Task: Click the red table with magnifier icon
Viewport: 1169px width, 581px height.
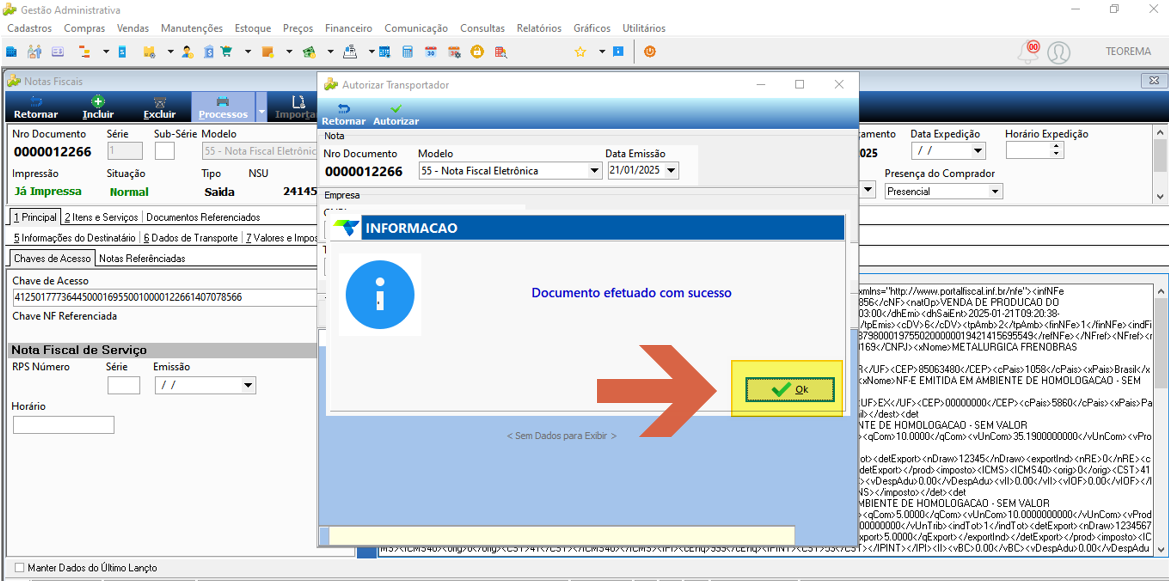Action: (501, 51)
